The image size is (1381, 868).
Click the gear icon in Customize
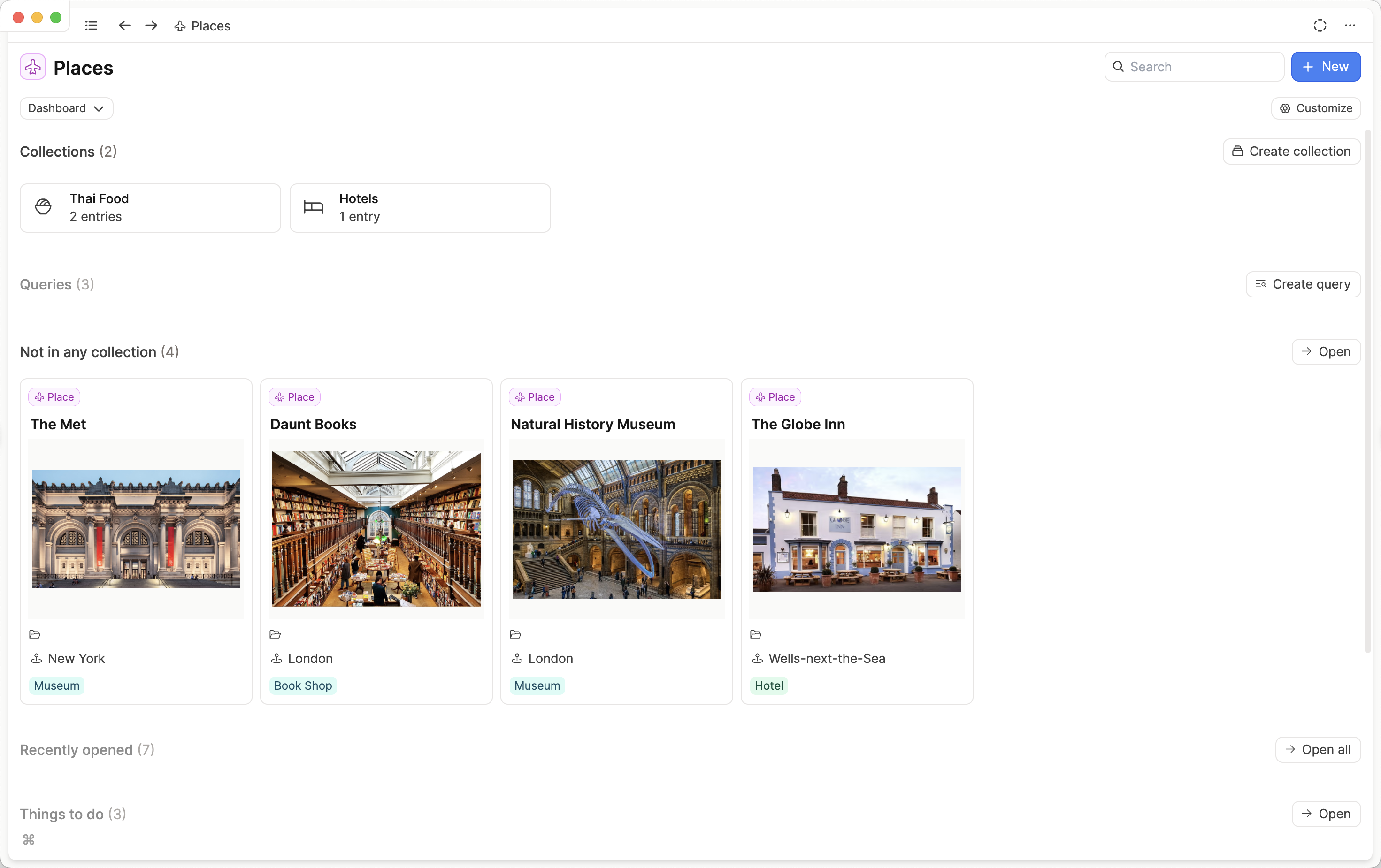[x=1285, y=108]
